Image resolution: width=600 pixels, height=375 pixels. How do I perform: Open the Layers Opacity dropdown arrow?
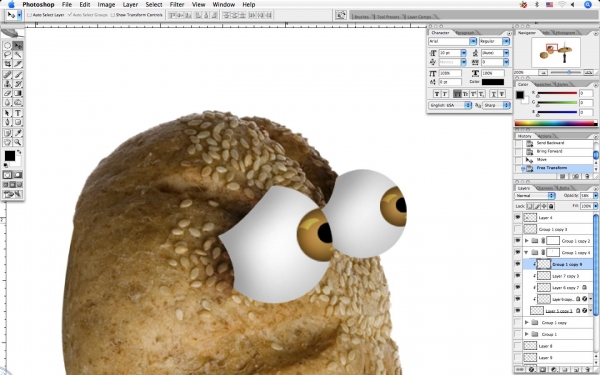point(595,196)
